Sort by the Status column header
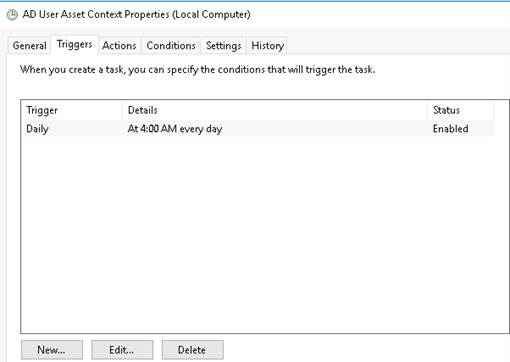Screen dimensions: 510x362 point(460,110)
